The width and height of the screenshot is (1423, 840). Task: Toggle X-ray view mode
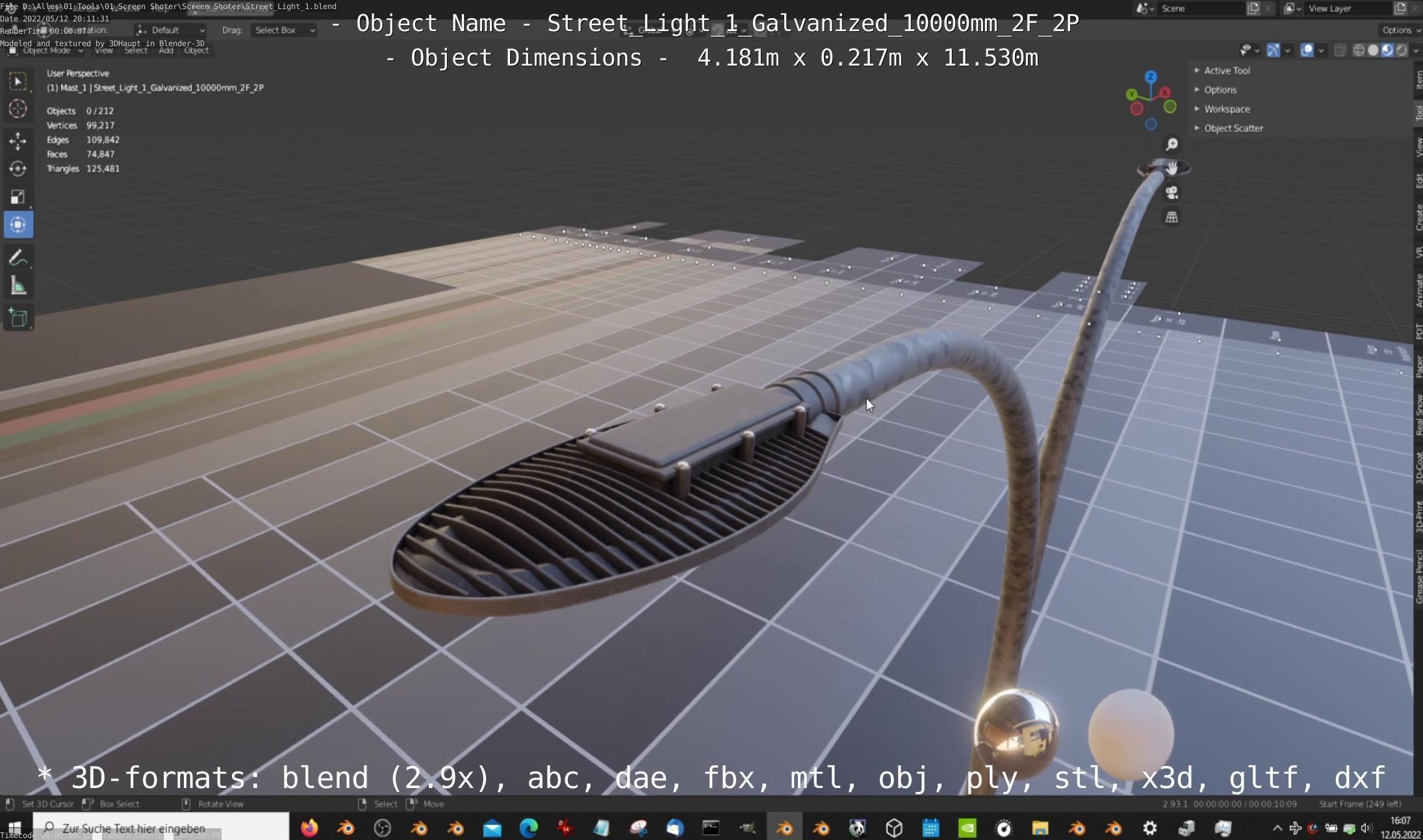[1340, 50]
